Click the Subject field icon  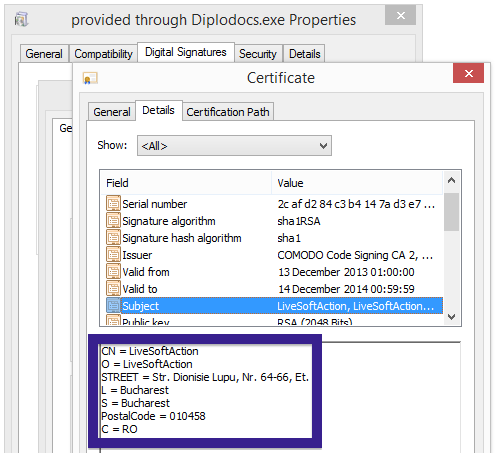click(x=113, y=305)
